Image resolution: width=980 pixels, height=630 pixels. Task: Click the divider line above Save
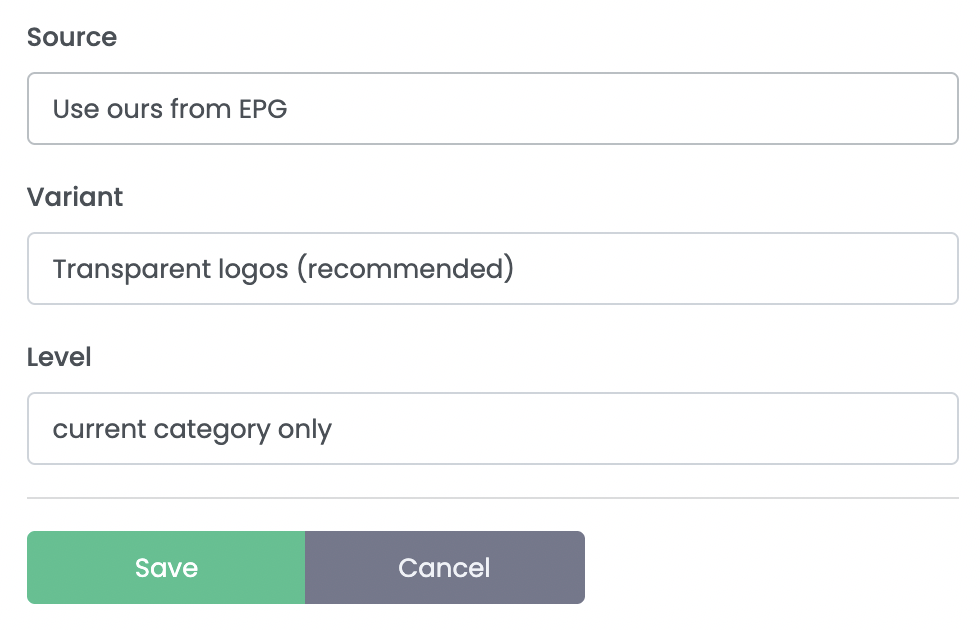click(492, 497)
